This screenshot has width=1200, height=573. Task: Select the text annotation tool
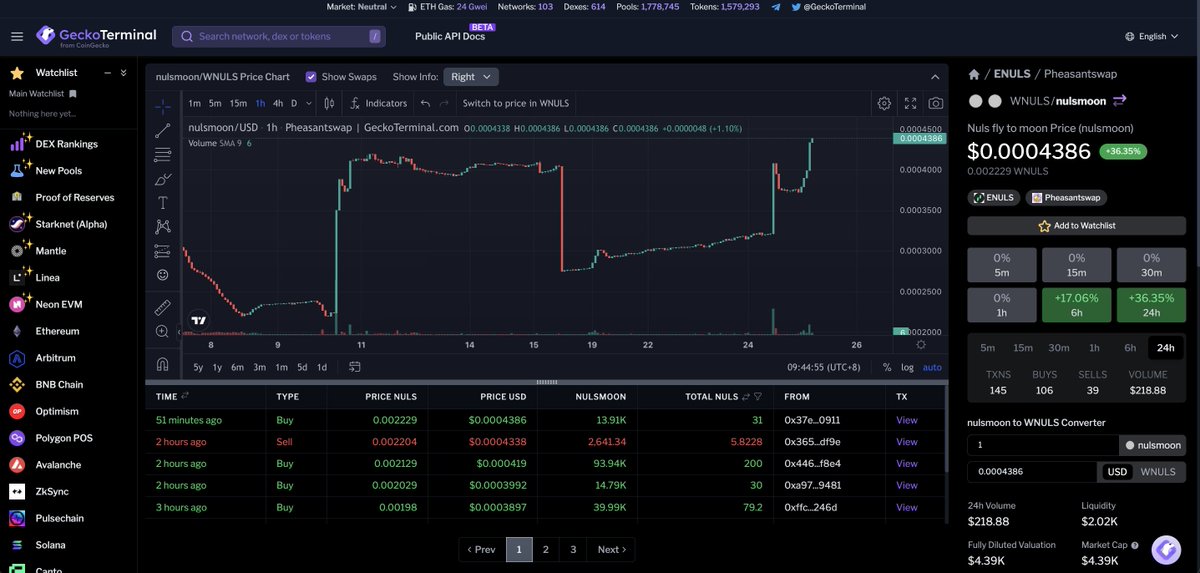click(163, 203)
